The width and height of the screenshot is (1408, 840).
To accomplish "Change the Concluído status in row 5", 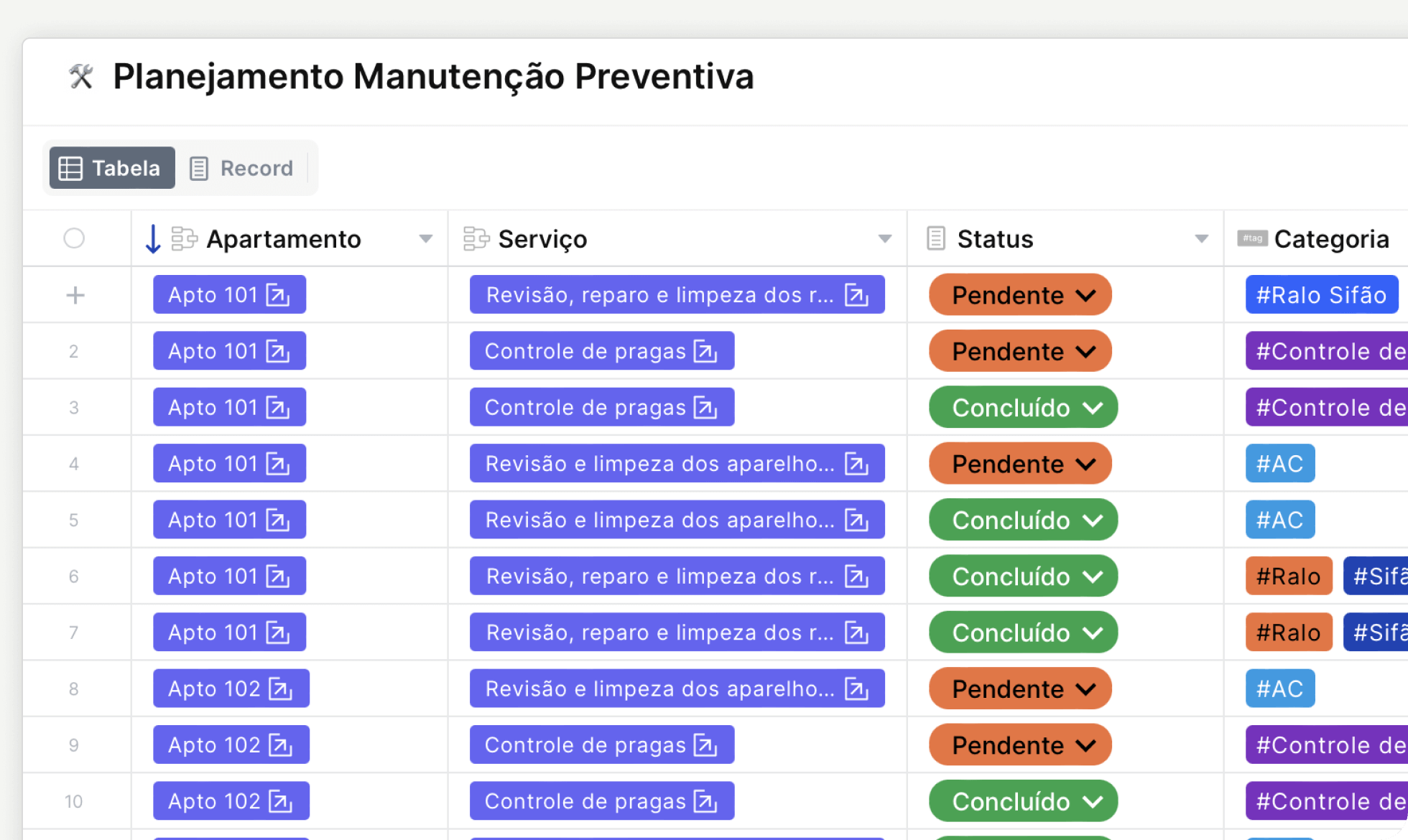I will click(x=1023, y=520).
